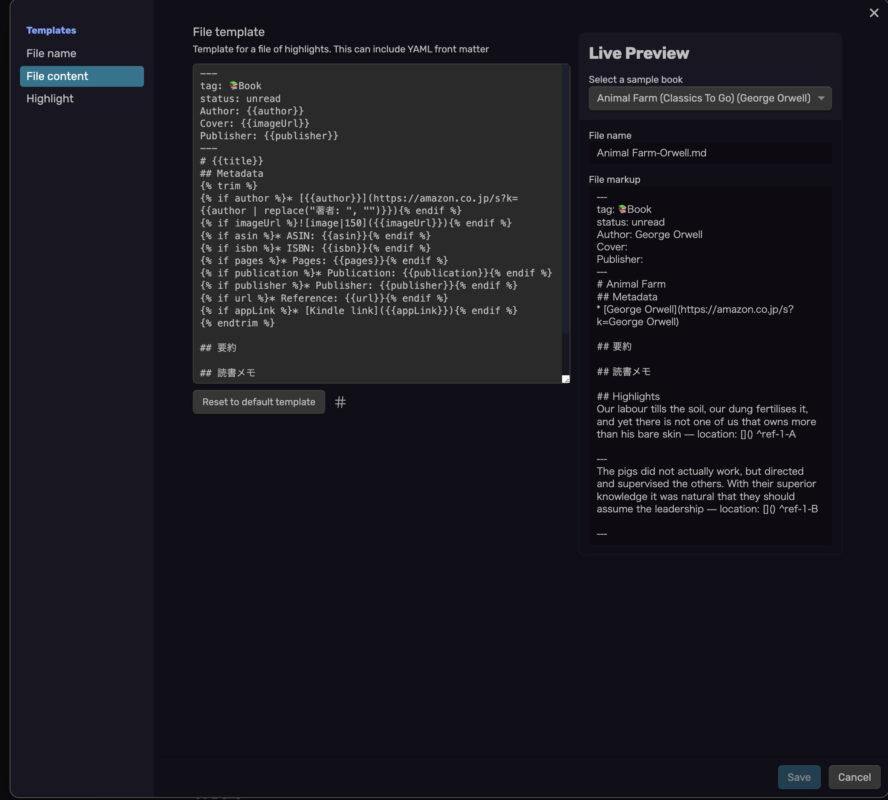This screenshot has height=800, width=888.
Task: Switch to the Highlight template tab
Action: (x=50, y=99)
